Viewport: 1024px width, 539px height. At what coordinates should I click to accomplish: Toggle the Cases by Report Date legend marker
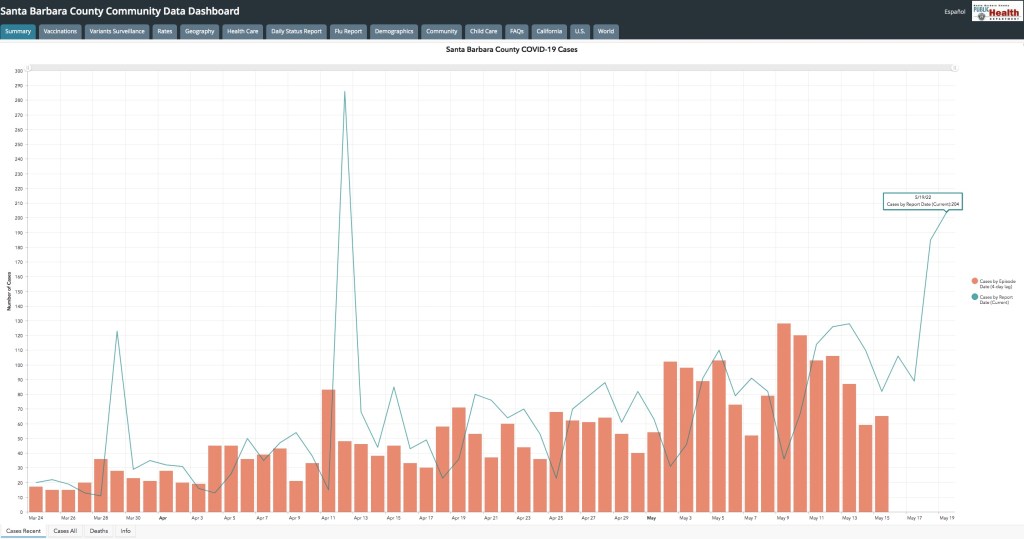tap(974, 298)
